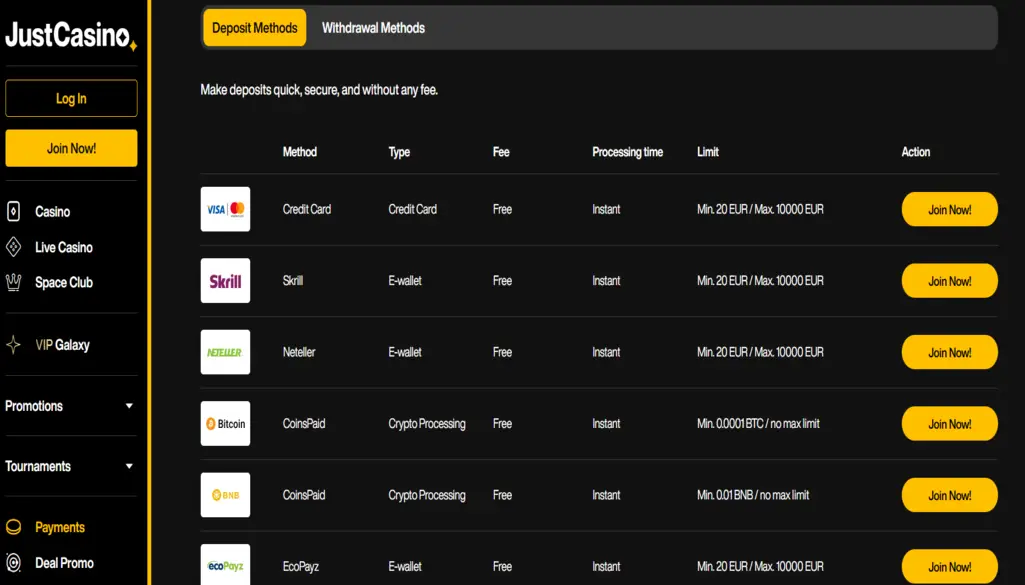
Task: Click Join Now! in the Neteller row
Action: point(950,352)
